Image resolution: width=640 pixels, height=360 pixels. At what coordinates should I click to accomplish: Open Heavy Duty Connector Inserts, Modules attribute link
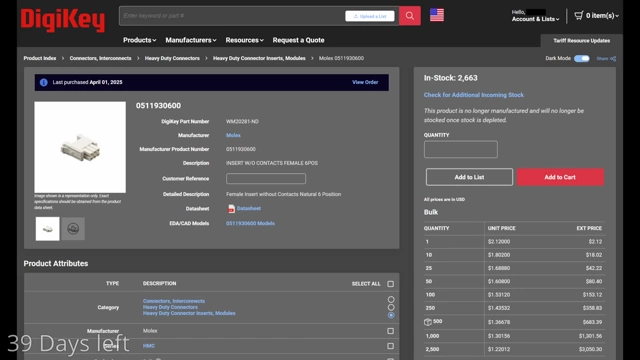[x=189, y=313]
